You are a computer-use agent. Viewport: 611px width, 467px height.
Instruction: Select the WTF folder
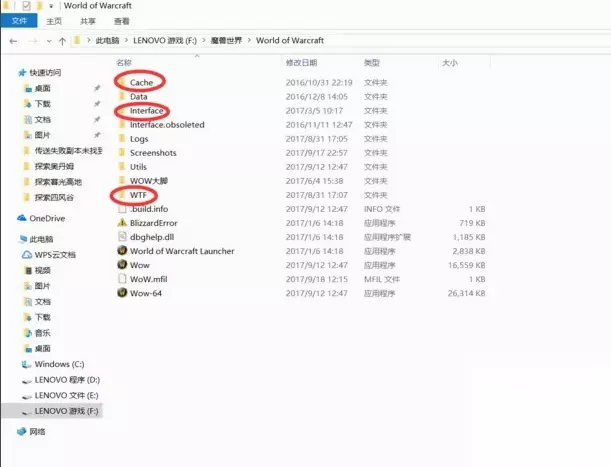[x=138, y=195]
